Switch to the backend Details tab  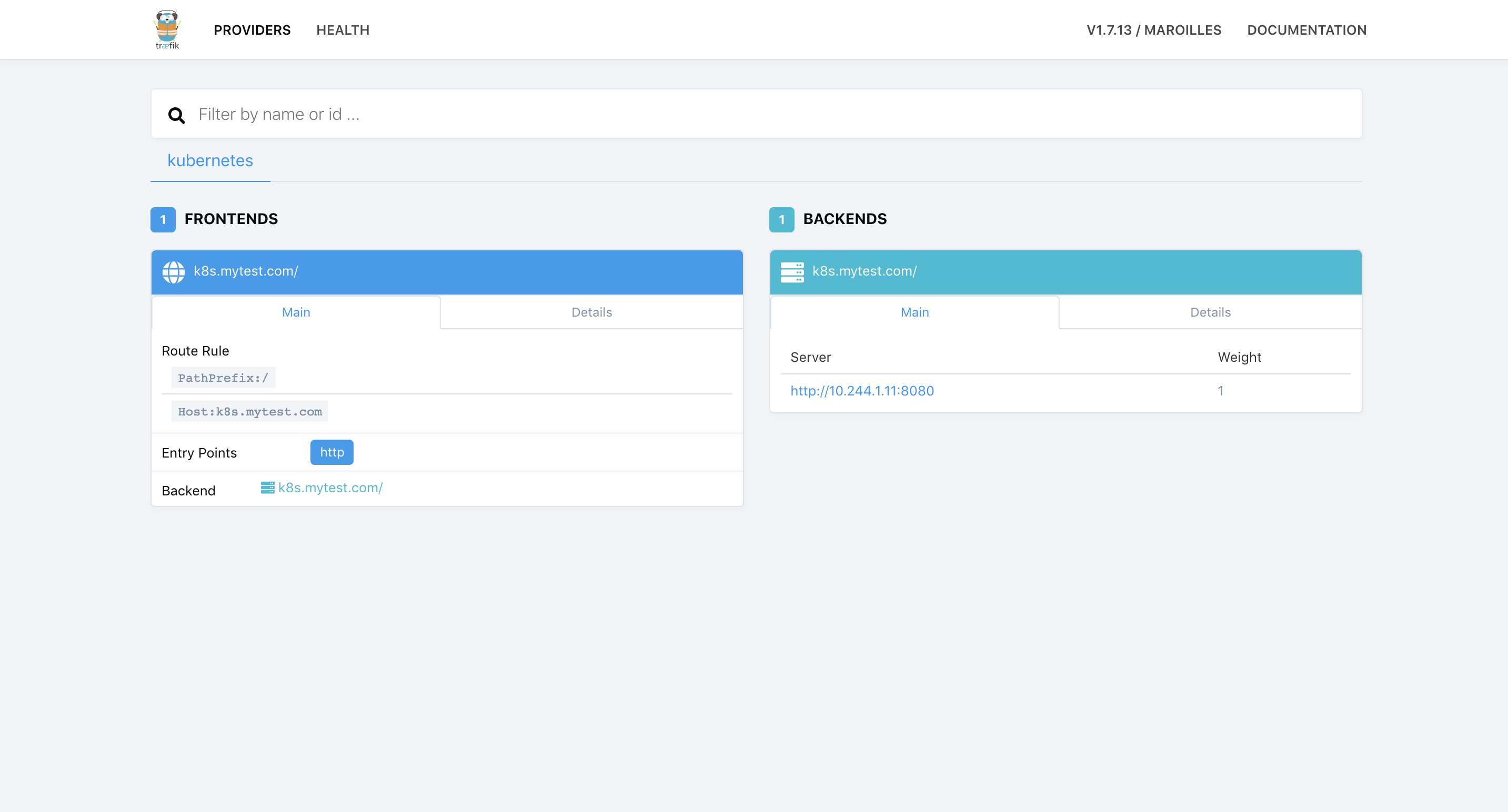(1210, 312)
